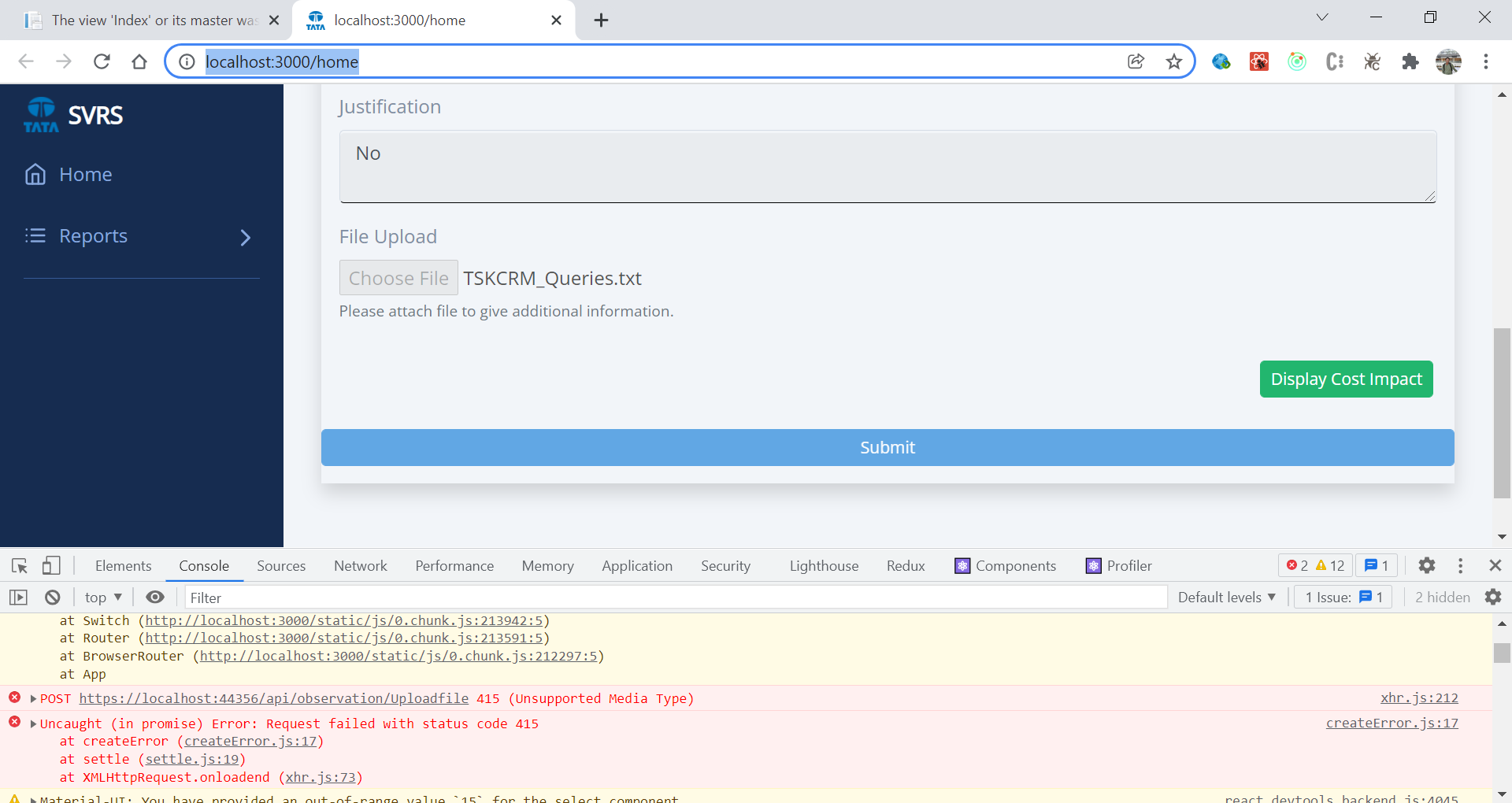Submit the form

(888, 447)
